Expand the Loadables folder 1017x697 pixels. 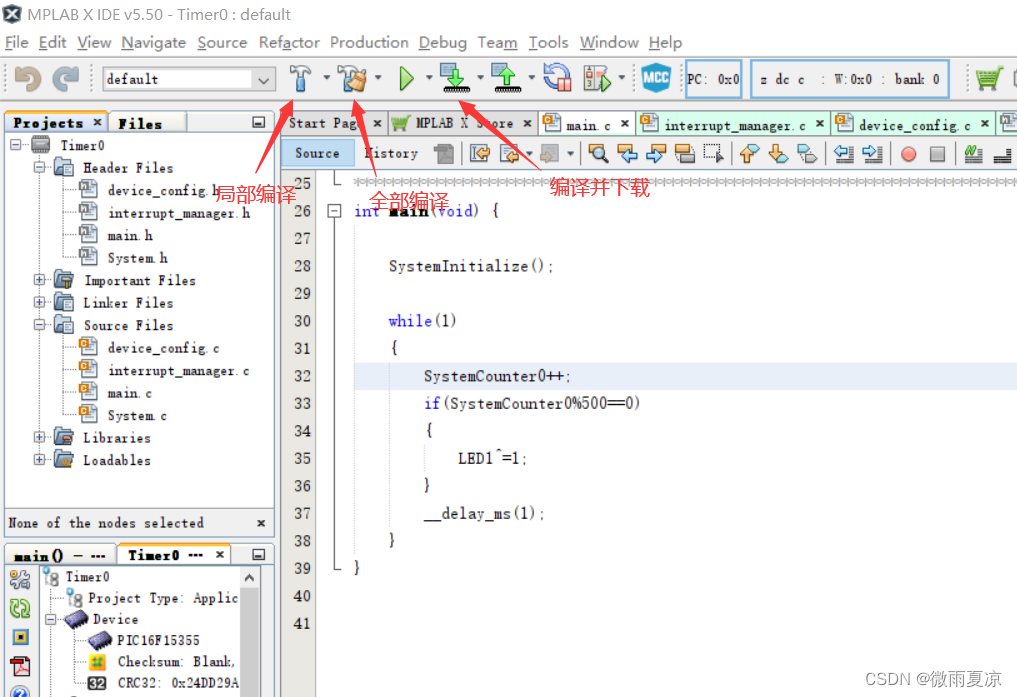(40, 460)
